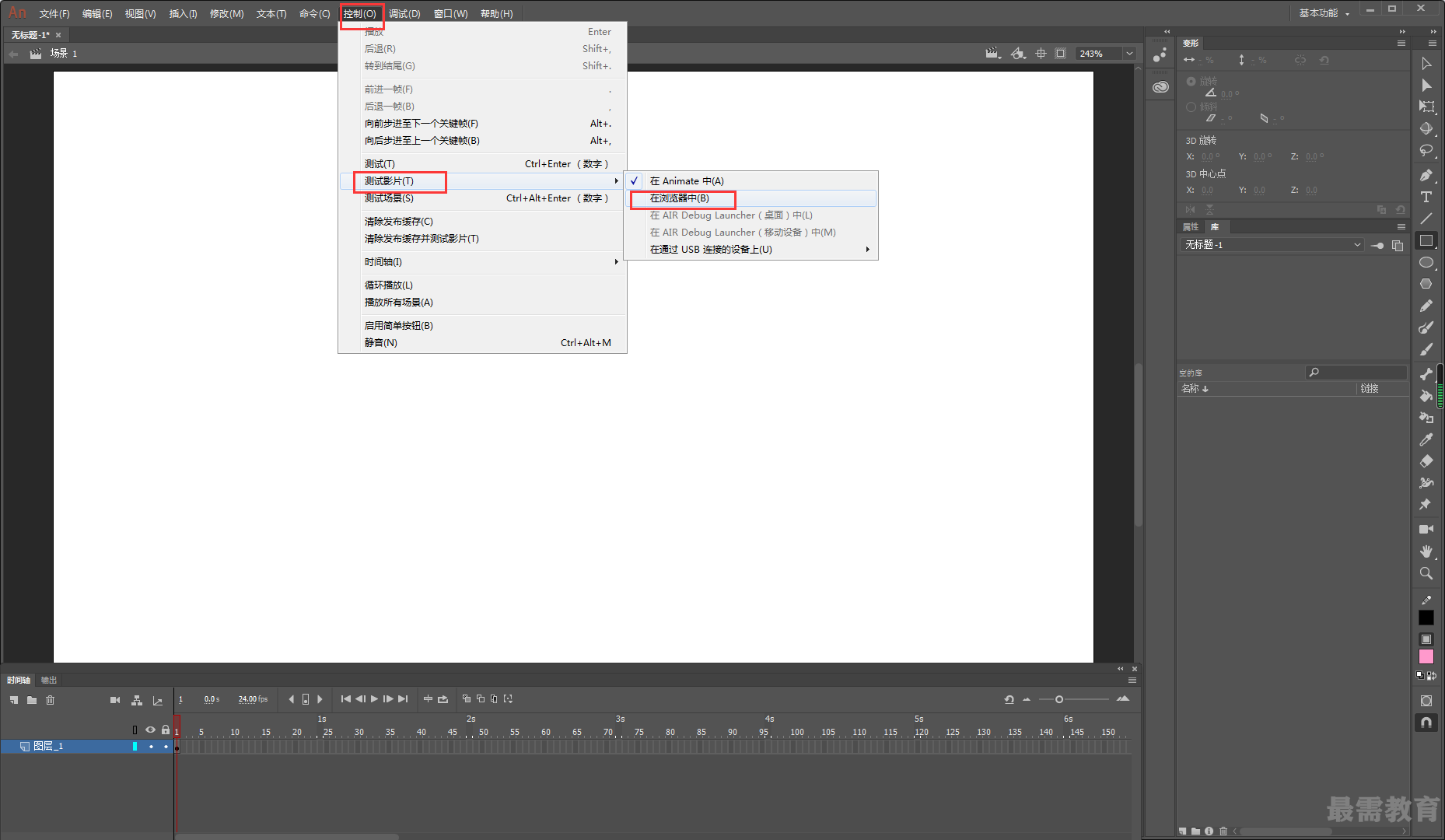Select the Eraser tool
Image resolution: width=1445 pixels, height=840 pixels.
pyautogui.click(x=1426, y=461)
